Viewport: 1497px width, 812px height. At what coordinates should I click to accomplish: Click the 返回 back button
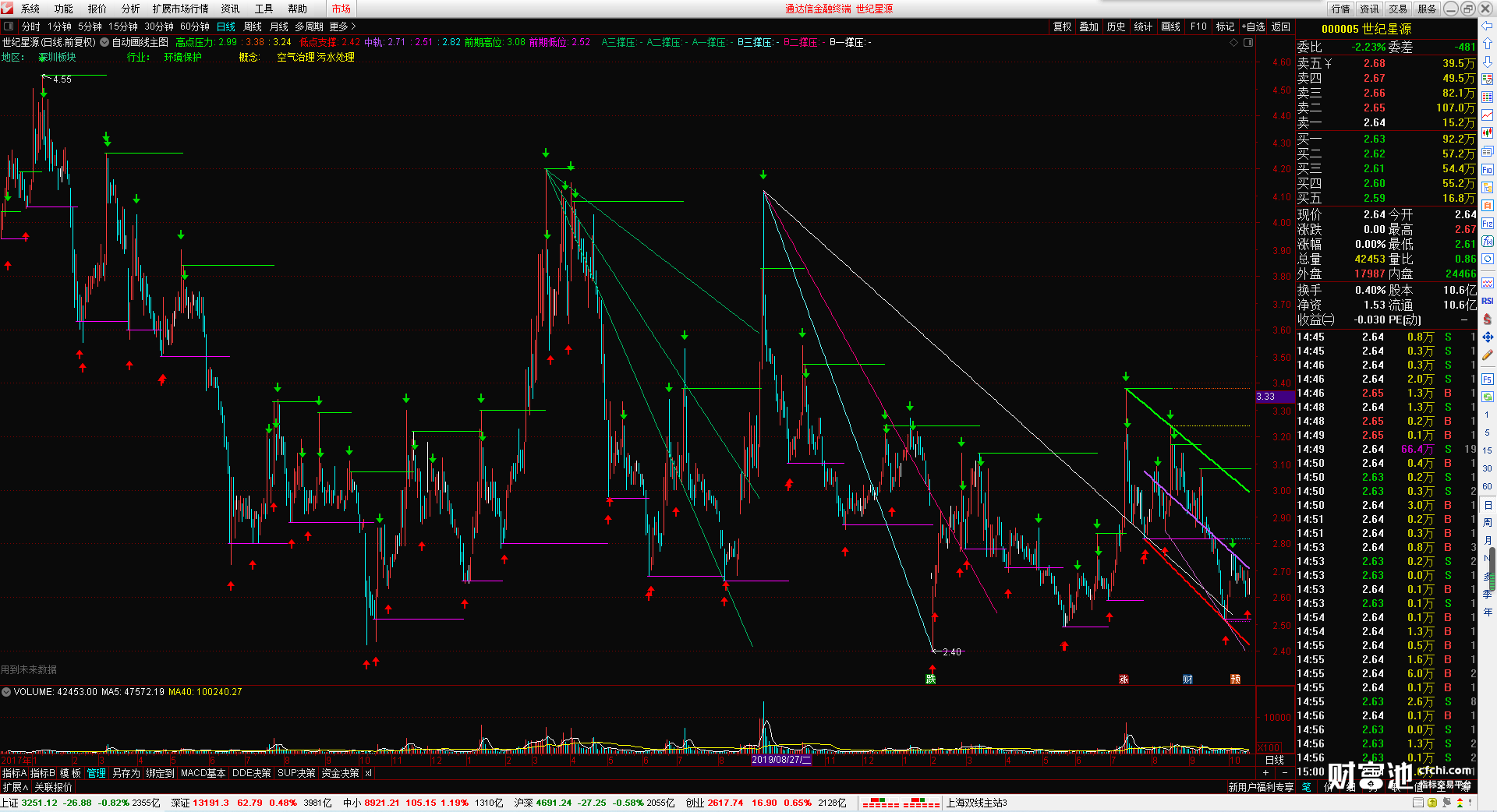pyautogui.click(x=1281, y=26)
